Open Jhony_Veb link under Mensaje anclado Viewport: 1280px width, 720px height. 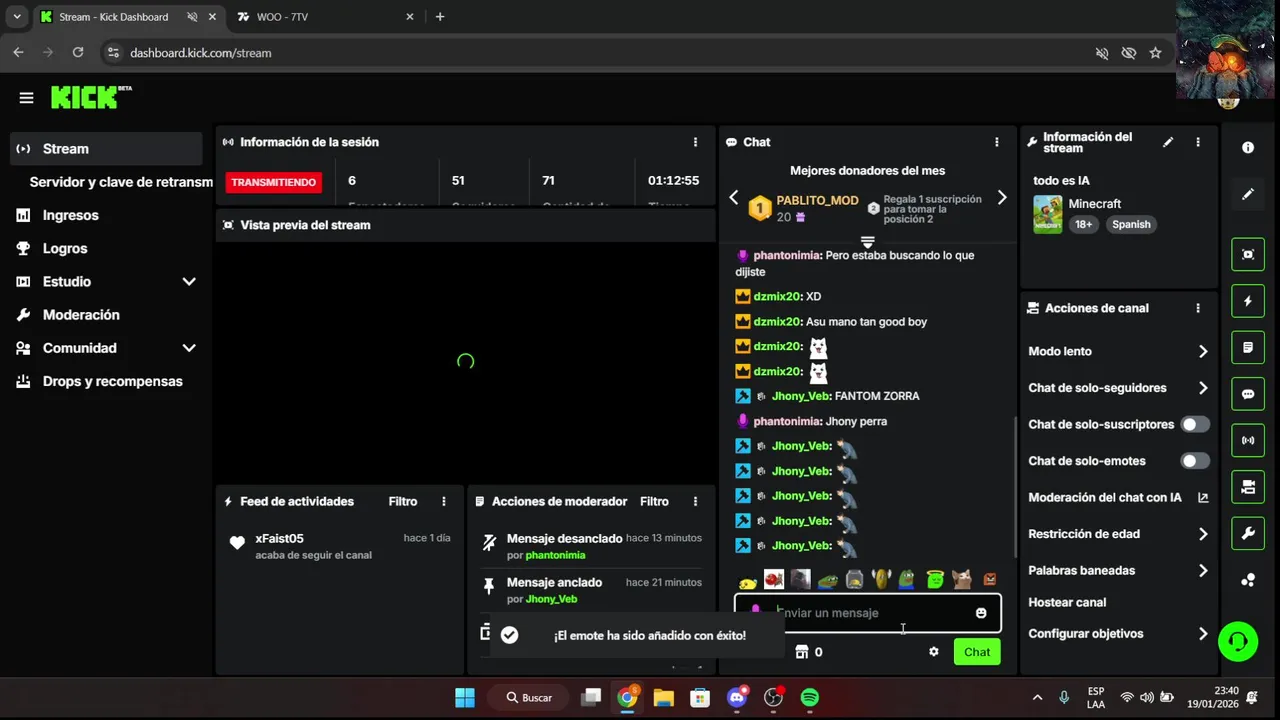tap(551, 599)
